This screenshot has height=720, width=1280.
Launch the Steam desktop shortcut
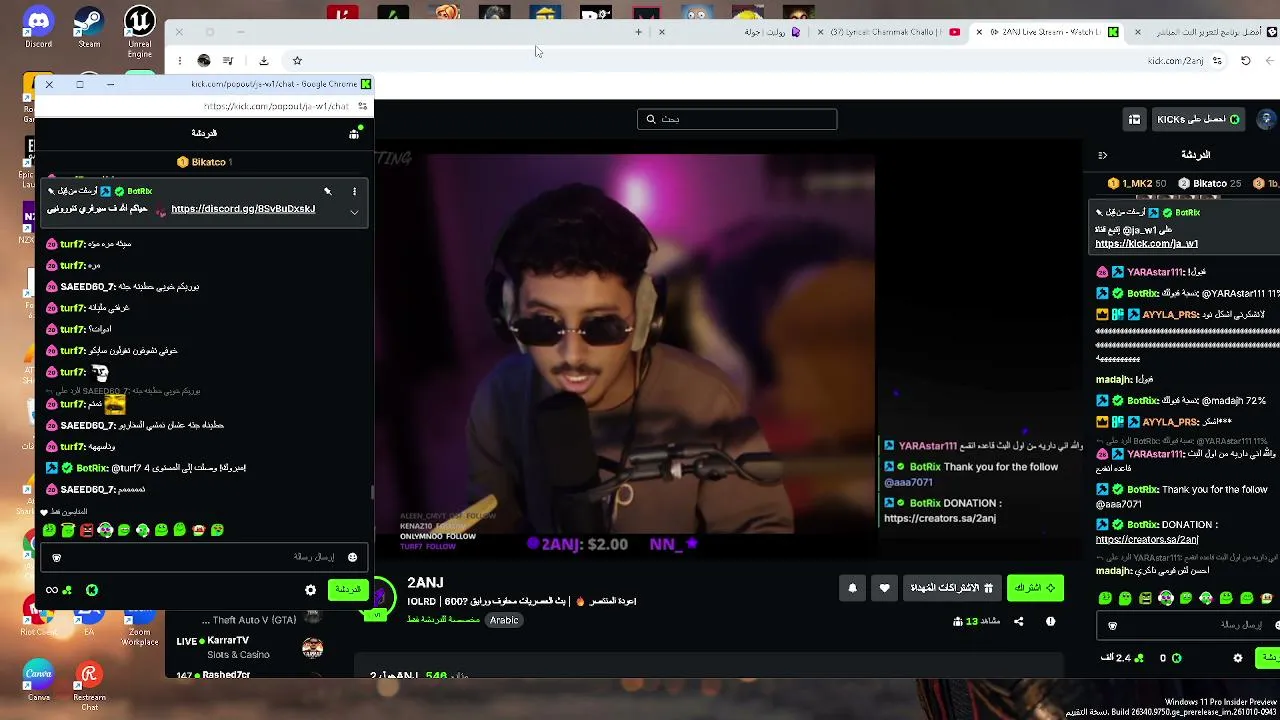click(89, 27)
